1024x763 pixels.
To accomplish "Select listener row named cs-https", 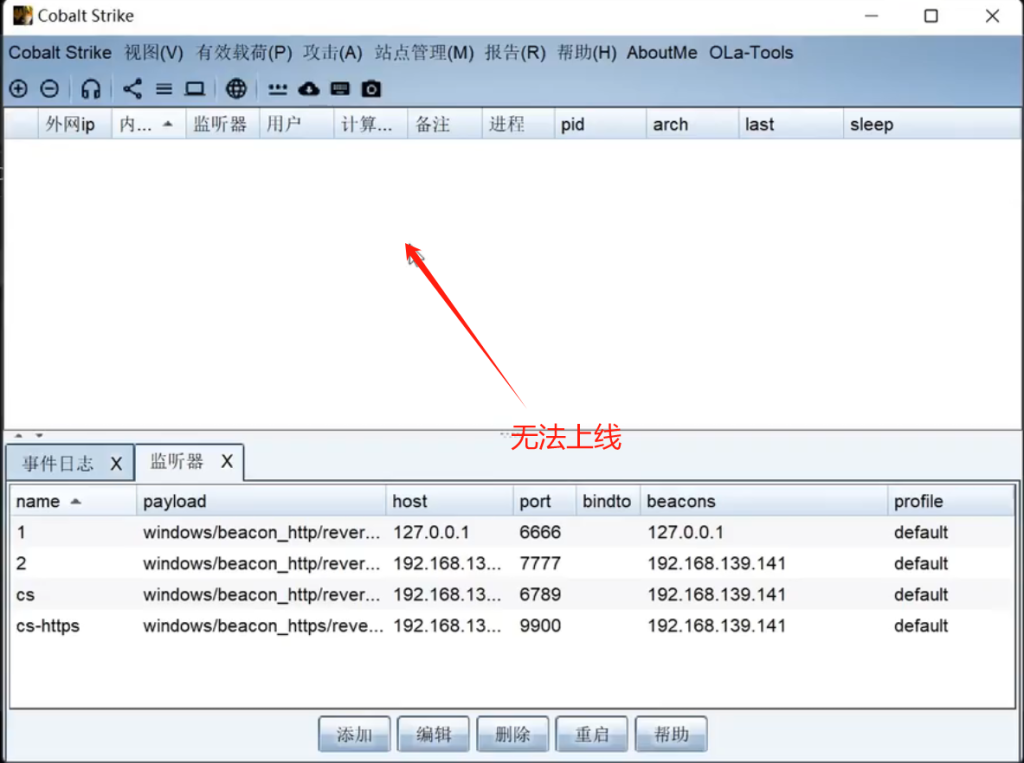I will [512, 626].
